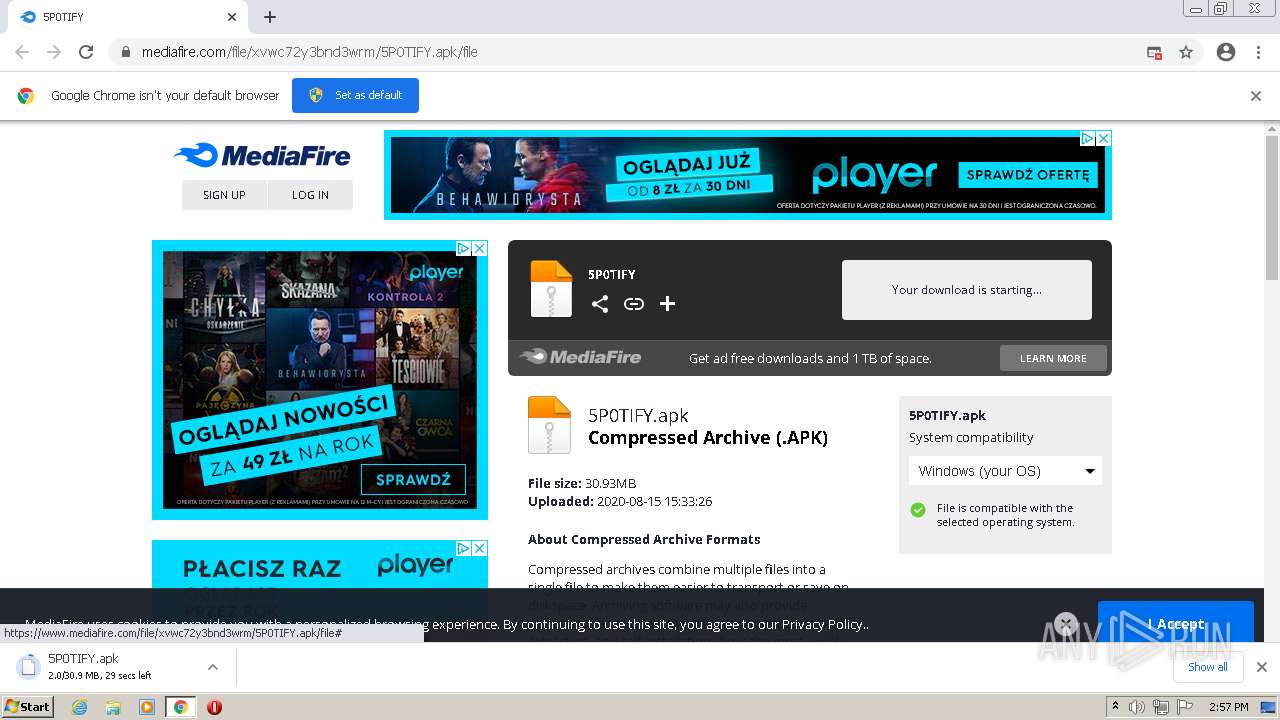Open the Windows Start menu
1280x720 pixels.
28,707
